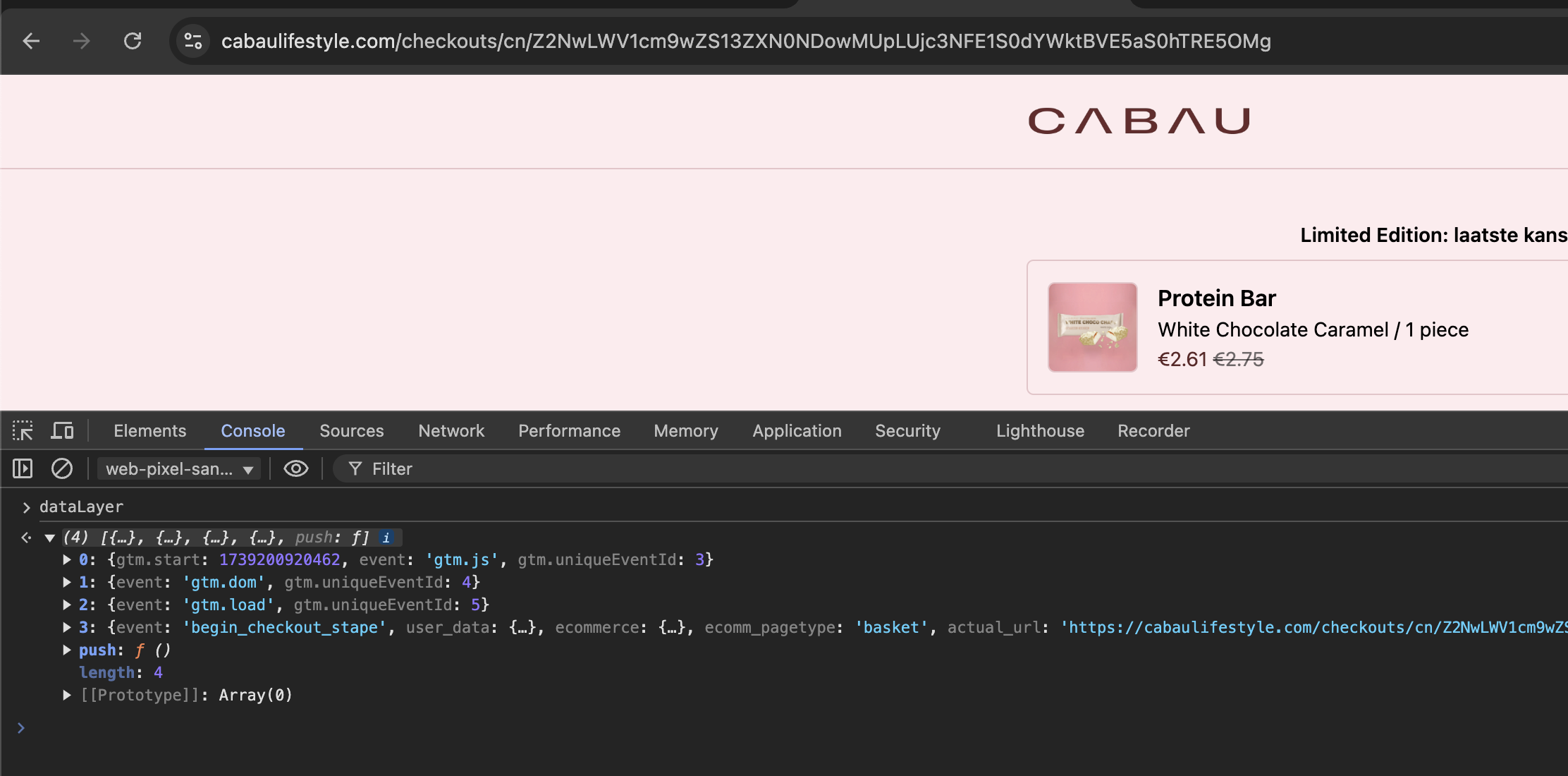The image size is (1568, 776).
Task: Click the actual_url link value
Action: click(x=1314, y=628)
